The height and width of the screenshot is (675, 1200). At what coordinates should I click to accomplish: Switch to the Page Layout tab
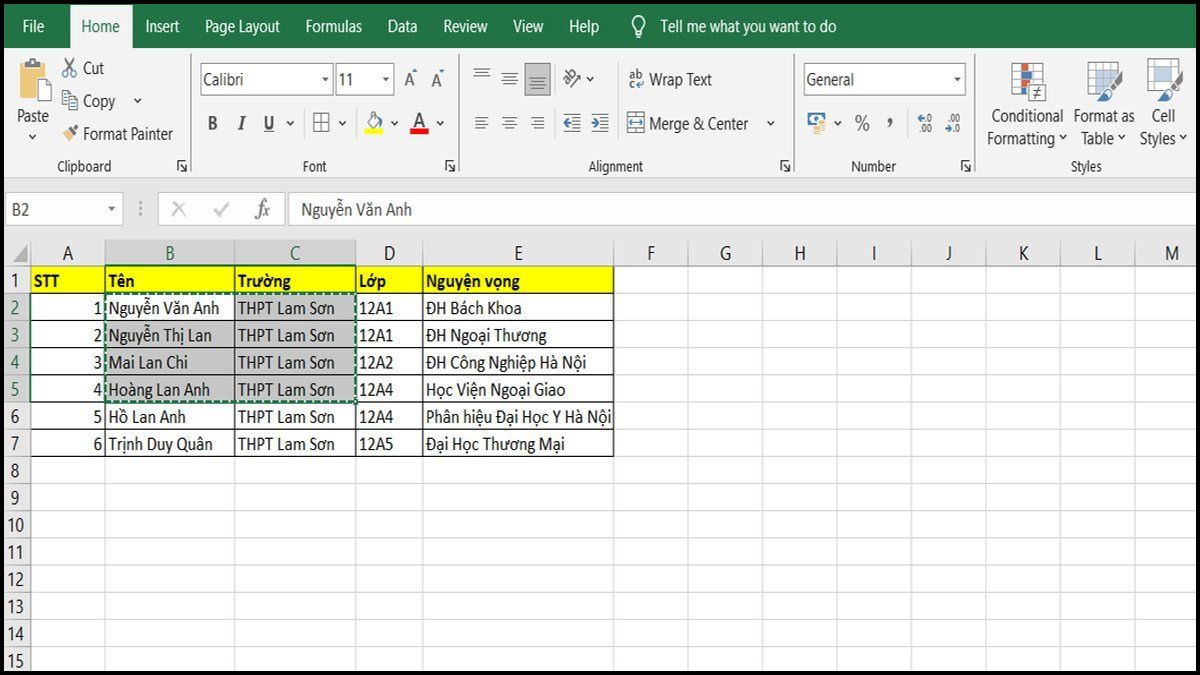click(242, 27)
